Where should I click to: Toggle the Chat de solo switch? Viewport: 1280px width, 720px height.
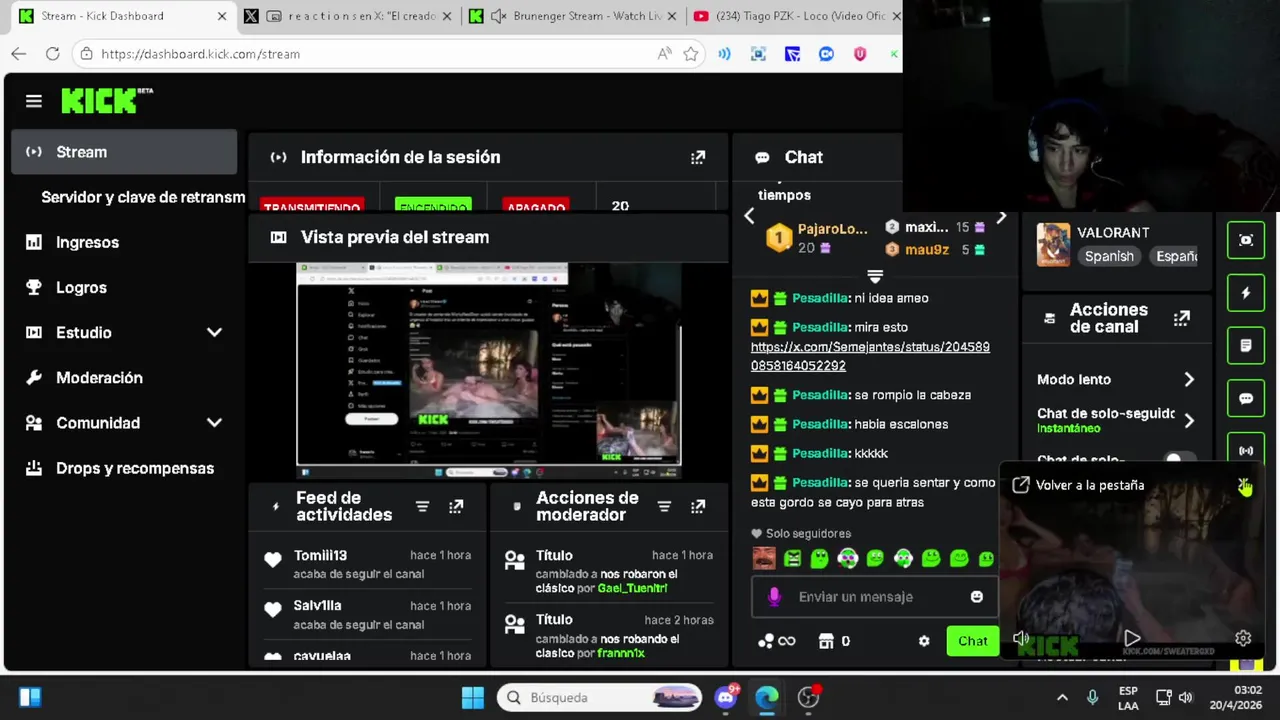coord(1180,459)
